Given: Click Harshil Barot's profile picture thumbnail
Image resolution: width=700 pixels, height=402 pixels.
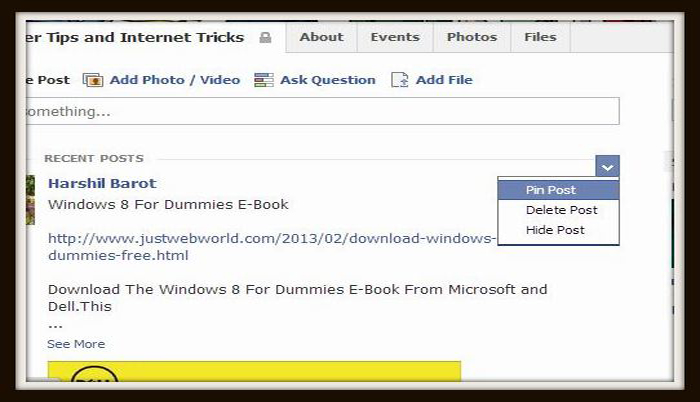Looking at the screenshot, I should tap(30, 200).
